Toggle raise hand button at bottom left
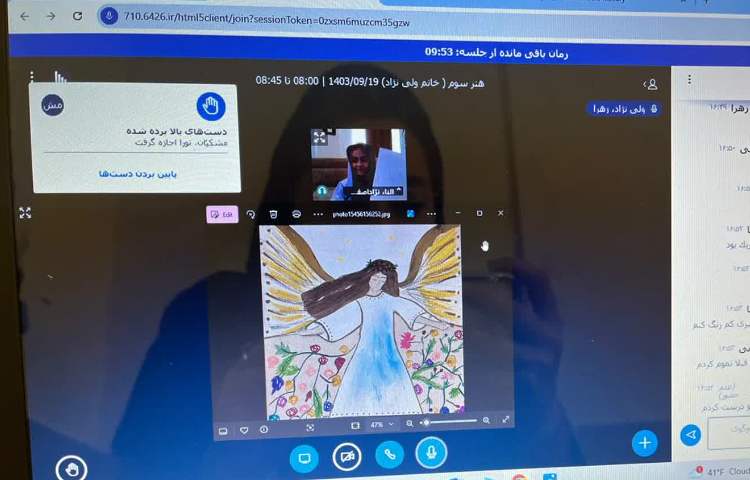This screenshot has height=480, width=750. tap(71, 469)
